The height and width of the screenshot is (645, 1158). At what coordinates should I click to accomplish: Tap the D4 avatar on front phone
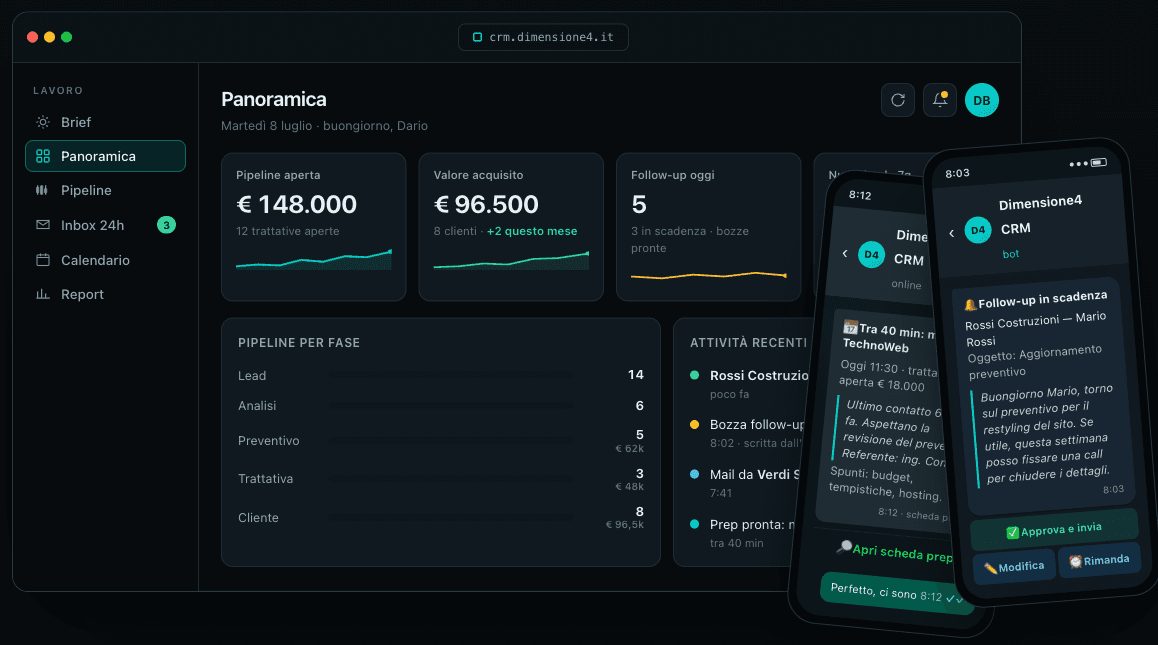pyautogui.click(x=978, y=230)
